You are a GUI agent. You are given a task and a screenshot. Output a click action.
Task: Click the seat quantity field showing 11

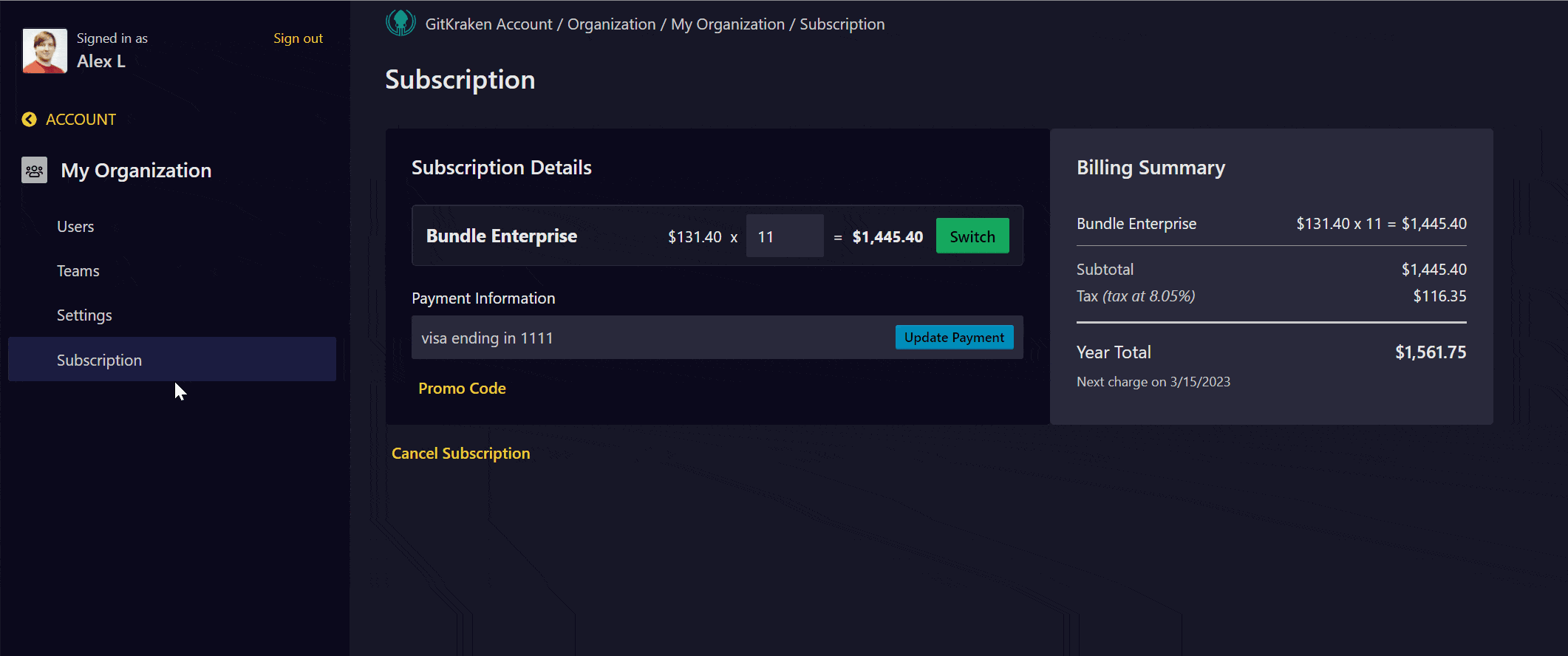(784, 236)
